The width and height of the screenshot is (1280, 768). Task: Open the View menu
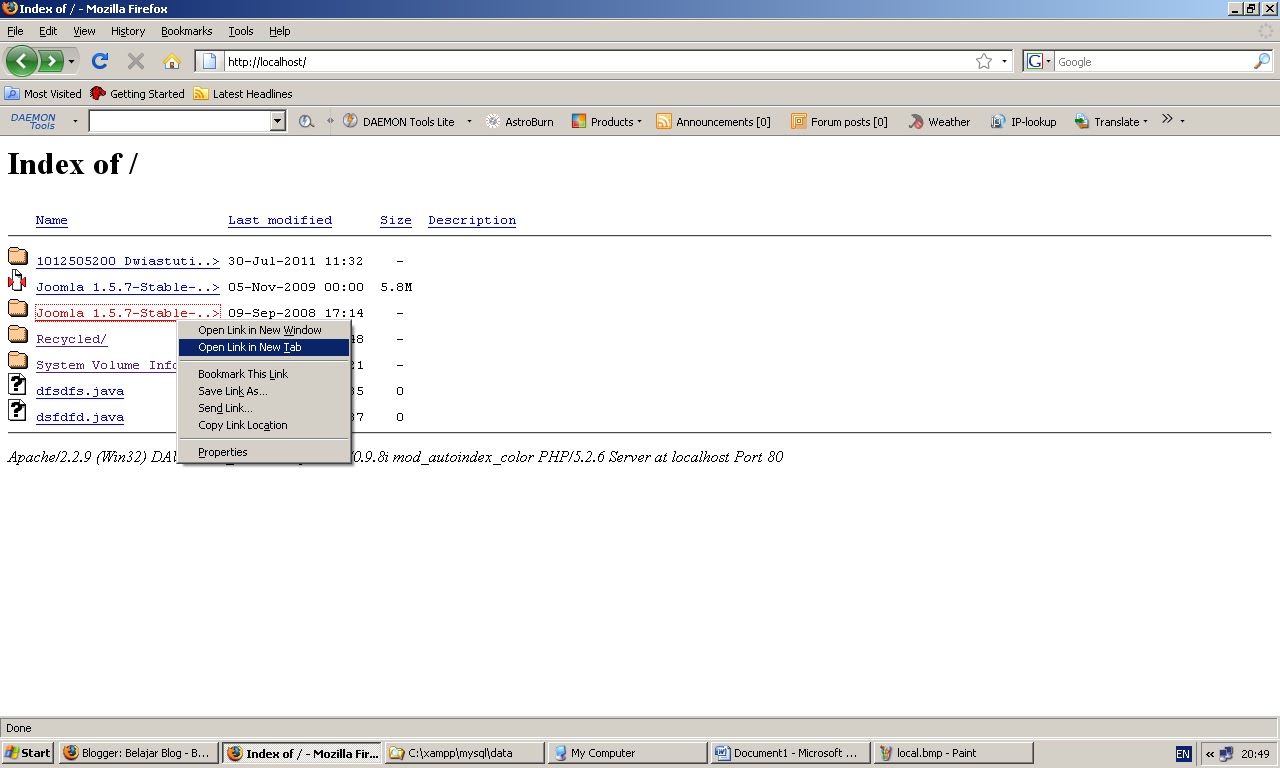point(84,31)
